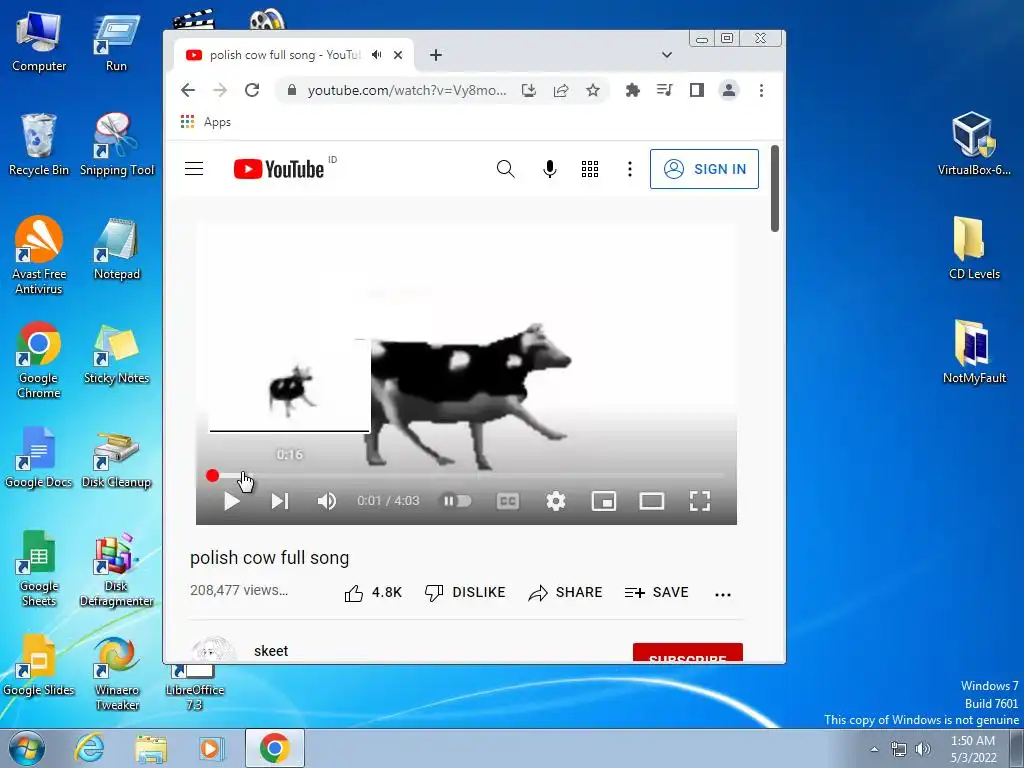Open media controls icon in Chrome toolbar
The image size is (1024, 768).
click(x=664, y=90)
